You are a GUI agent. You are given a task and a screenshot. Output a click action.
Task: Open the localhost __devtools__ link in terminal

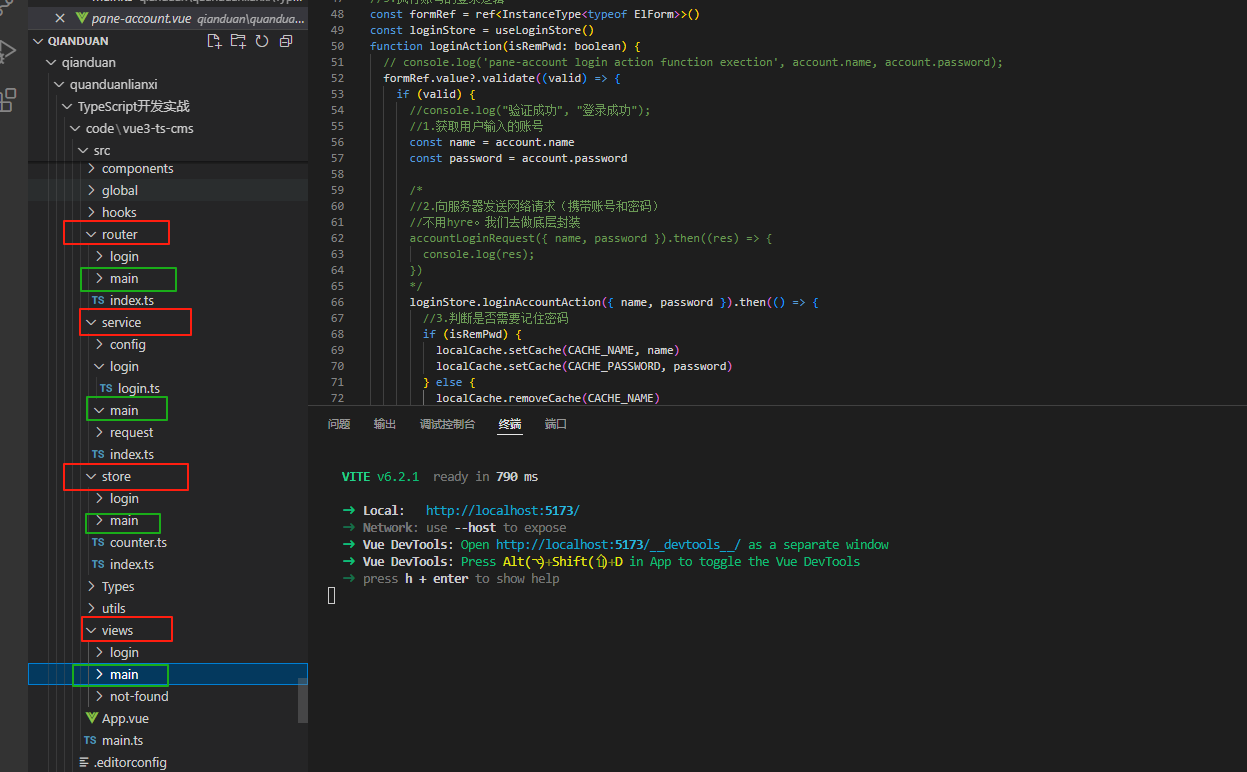tap(618, 544)
